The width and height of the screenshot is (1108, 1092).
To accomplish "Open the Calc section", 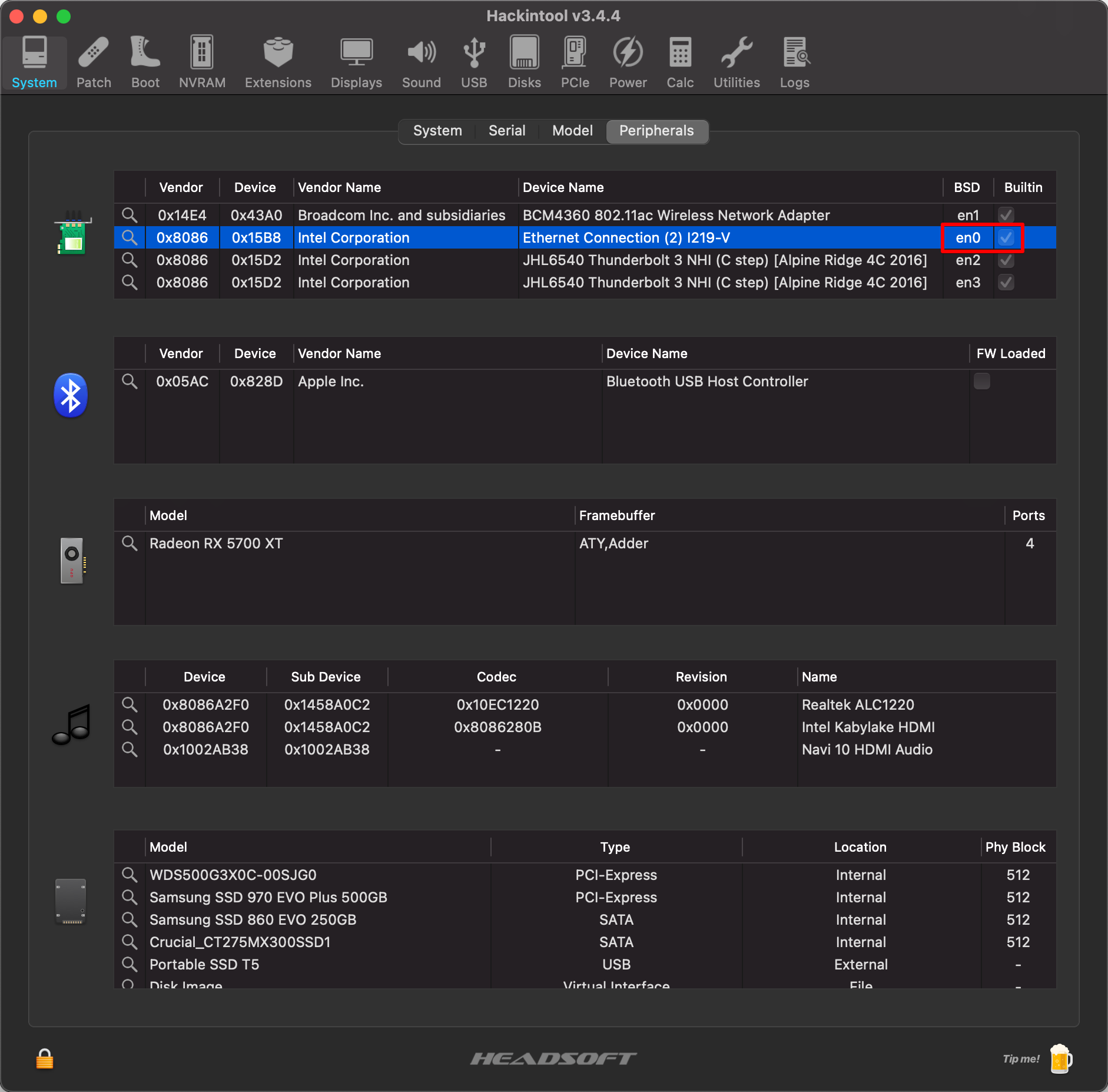I will pyautogui.click(x=680, y=62).
